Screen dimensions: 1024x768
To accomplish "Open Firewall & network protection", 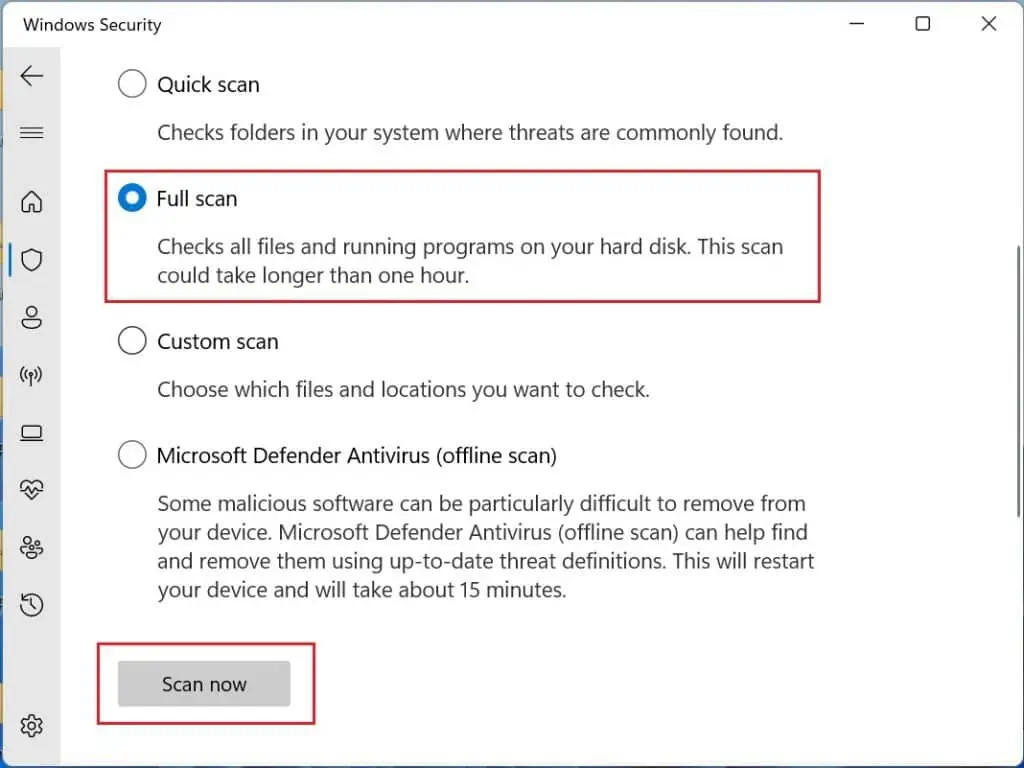I will point(32,375).
